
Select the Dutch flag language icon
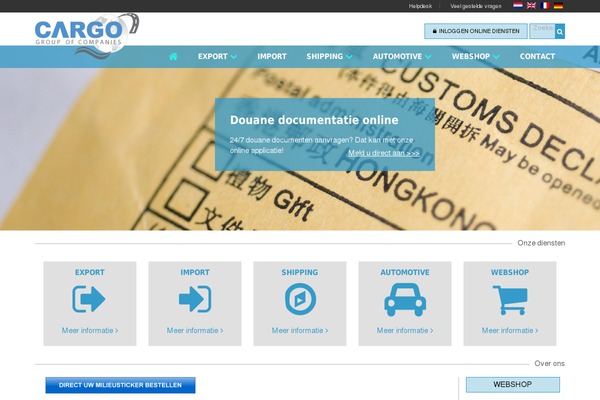[518, 5]
